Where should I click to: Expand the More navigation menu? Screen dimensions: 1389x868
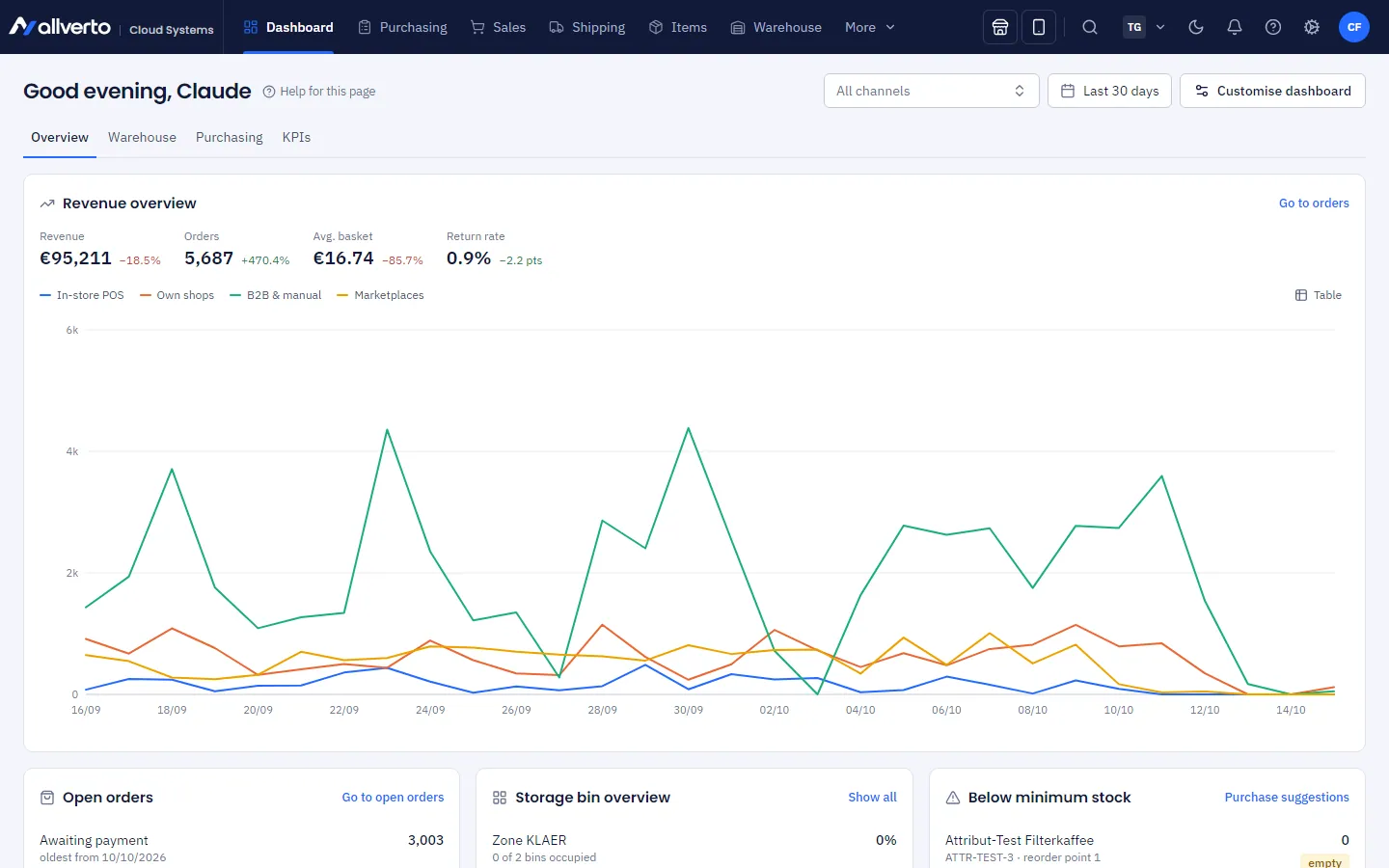[x=870, y=27]
